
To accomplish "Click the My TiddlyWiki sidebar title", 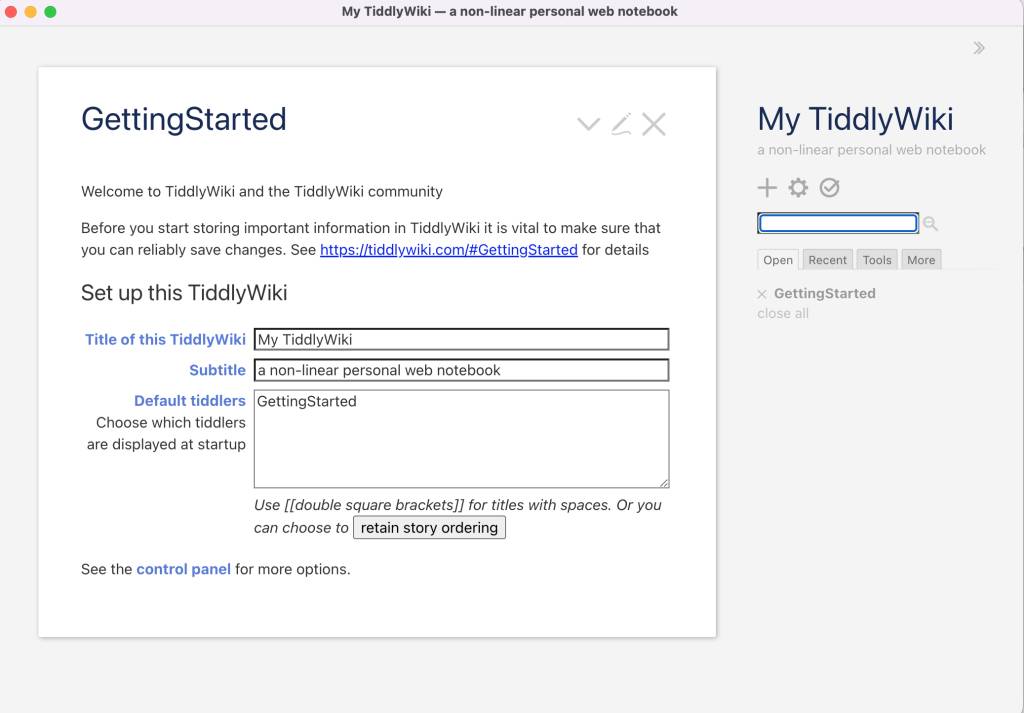I will coord(856,119).
